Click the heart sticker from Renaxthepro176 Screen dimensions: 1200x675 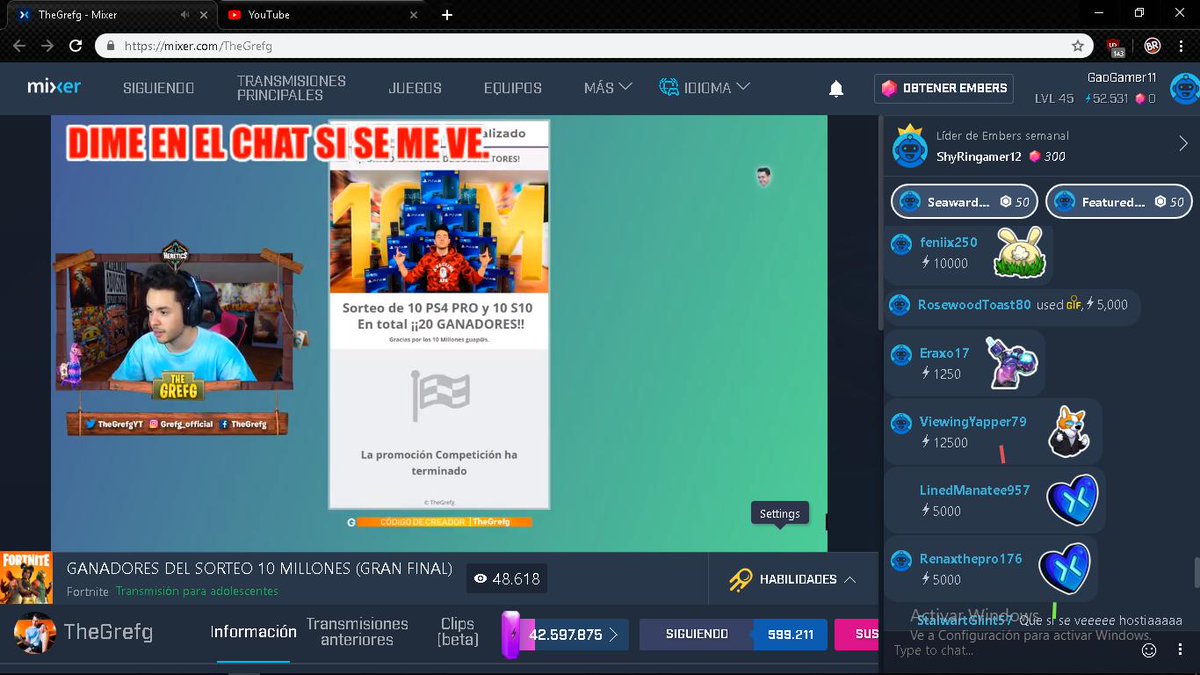pos(1064,569)
